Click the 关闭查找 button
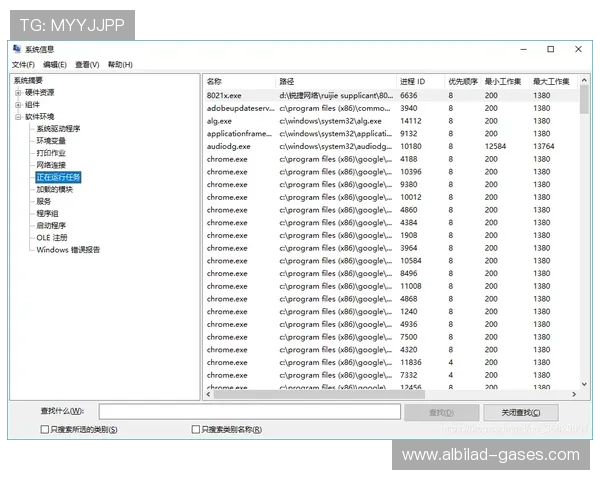 coord(520,412)
